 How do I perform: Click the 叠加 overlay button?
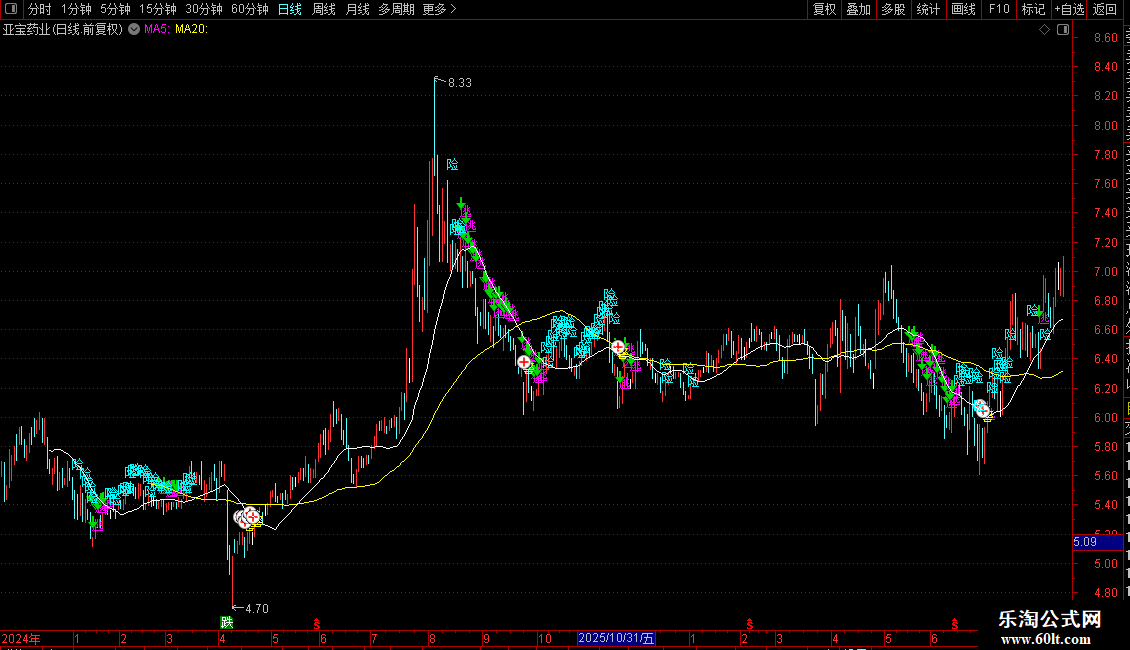click(x=858, y=9)
